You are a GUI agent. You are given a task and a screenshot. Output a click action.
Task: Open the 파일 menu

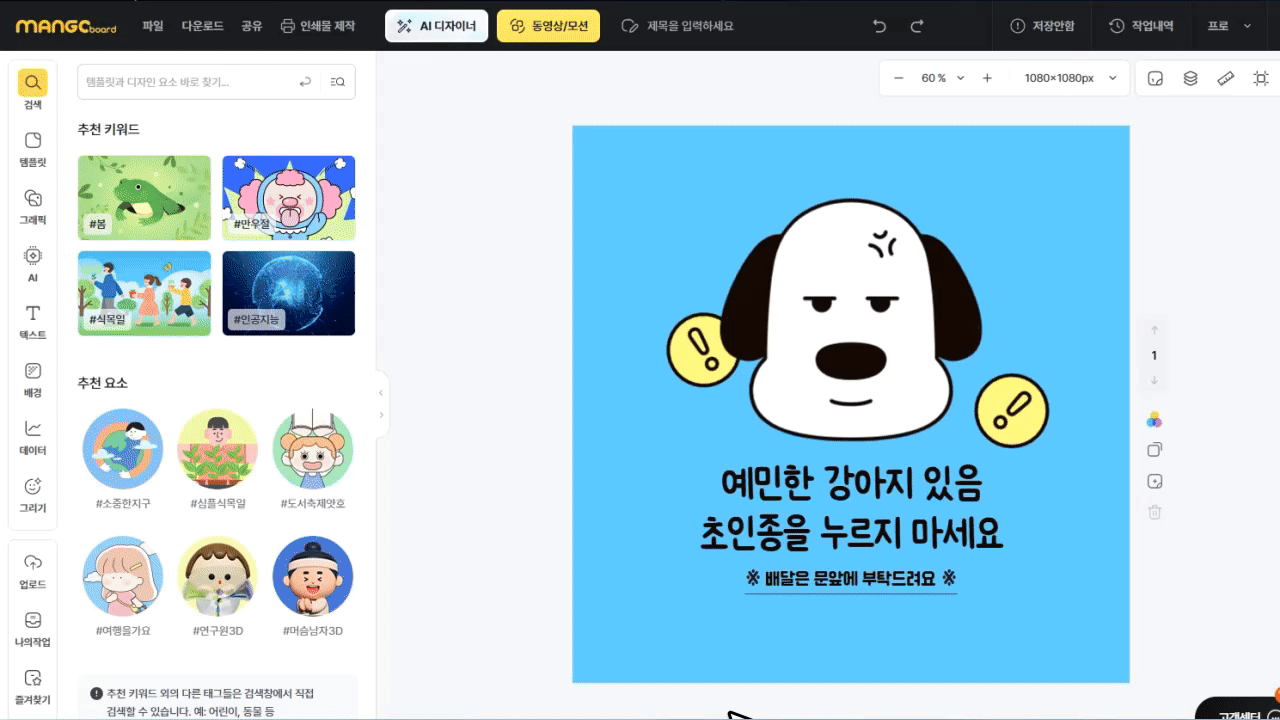[153, 26]
